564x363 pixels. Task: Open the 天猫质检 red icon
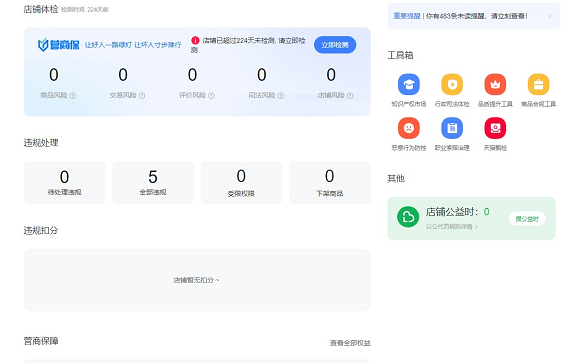[495, 128]
